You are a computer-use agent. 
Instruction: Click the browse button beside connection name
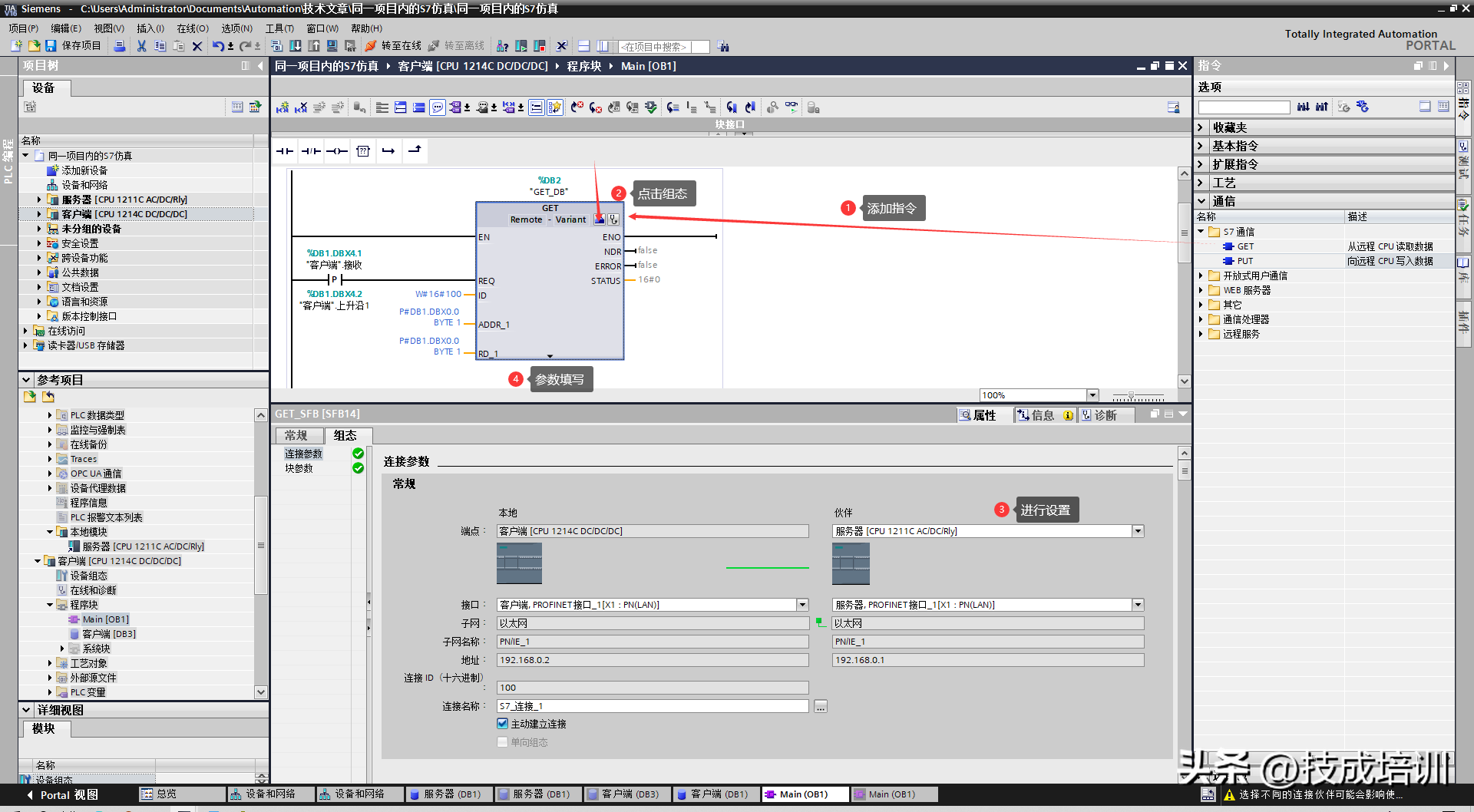[x=821, y=706]
